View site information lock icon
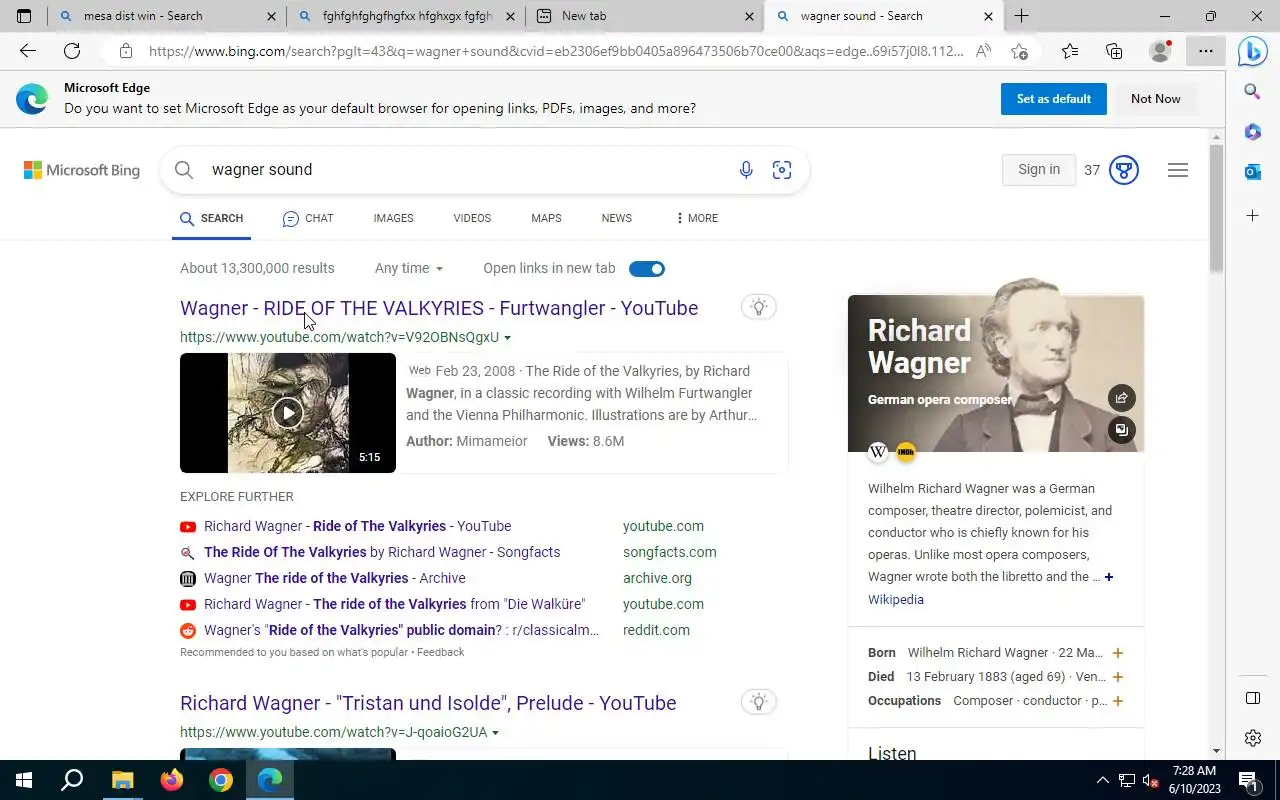Viewport: 1280px width, 800px height. pyautogui.click(x=125, y=51)
